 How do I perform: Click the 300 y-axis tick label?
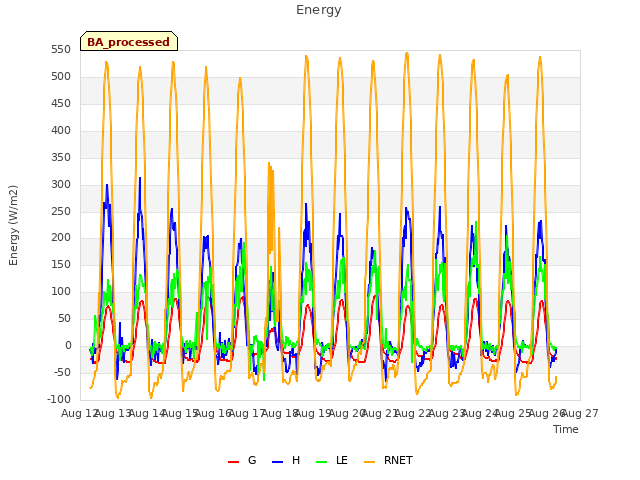click(x=61, y=184)
